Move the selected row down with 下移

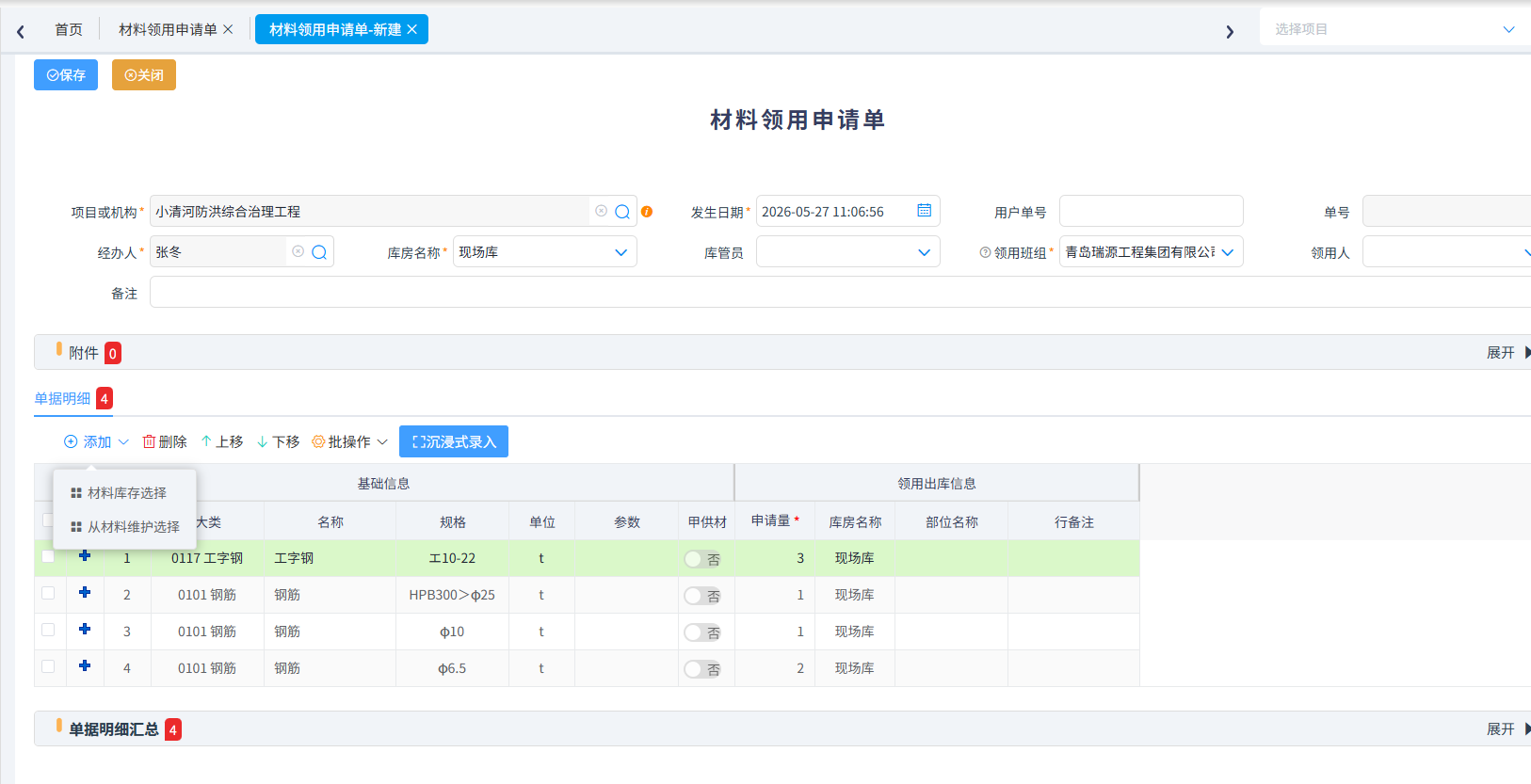(x=279, y=441)
